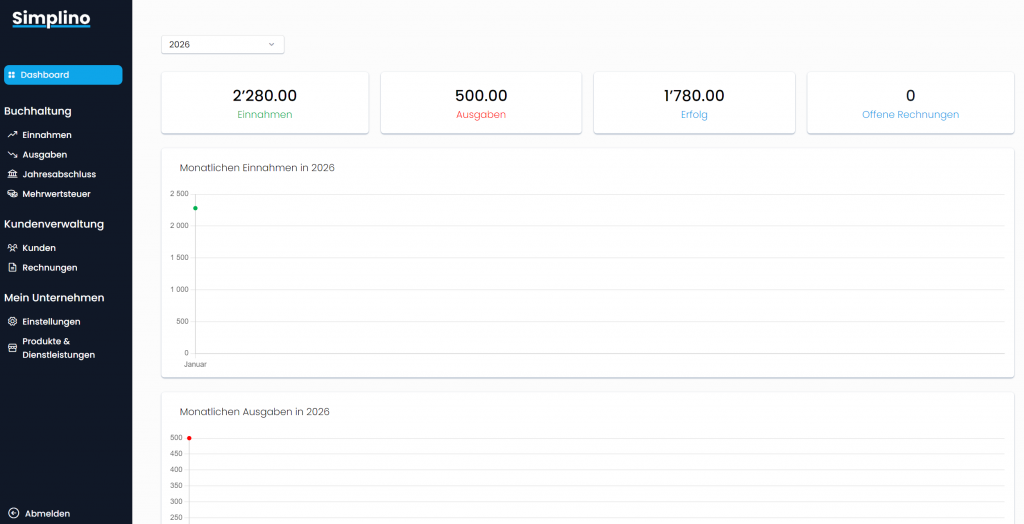
Task: Go to Mehrwertsteuer page
Action: [56, 194]
